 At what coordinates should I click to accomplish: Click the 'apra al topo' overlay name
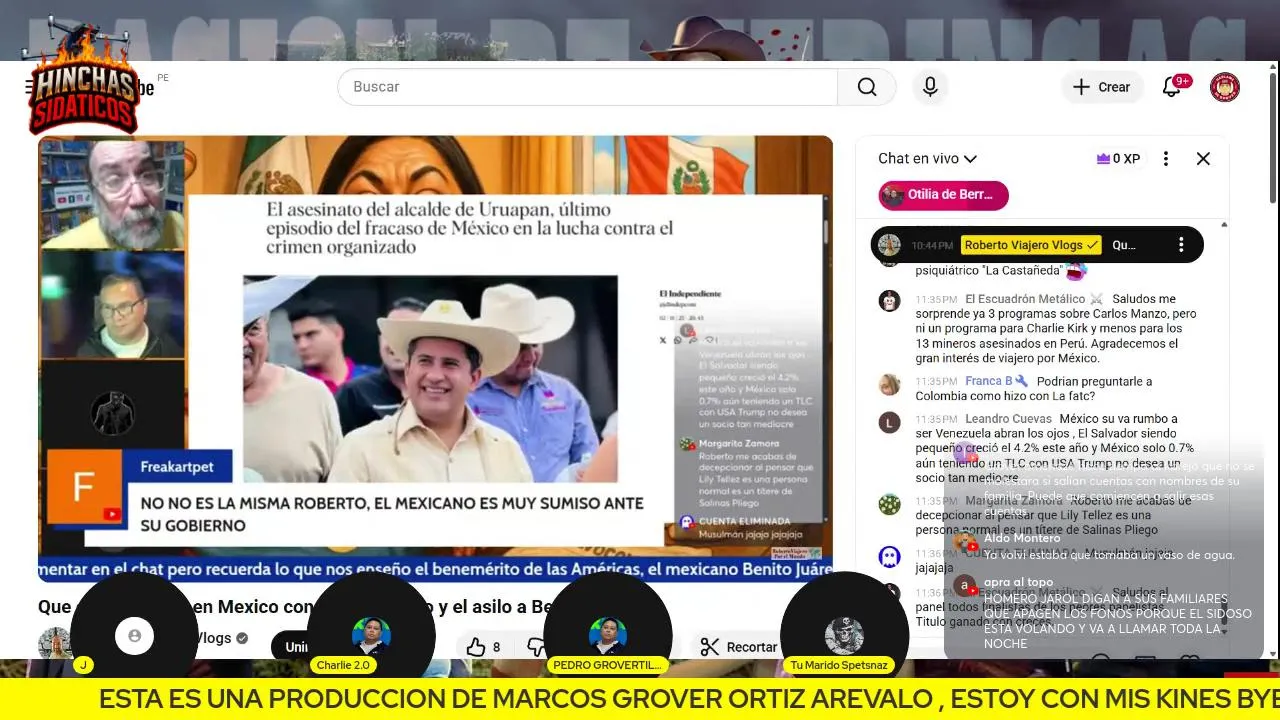(1018, 582)
